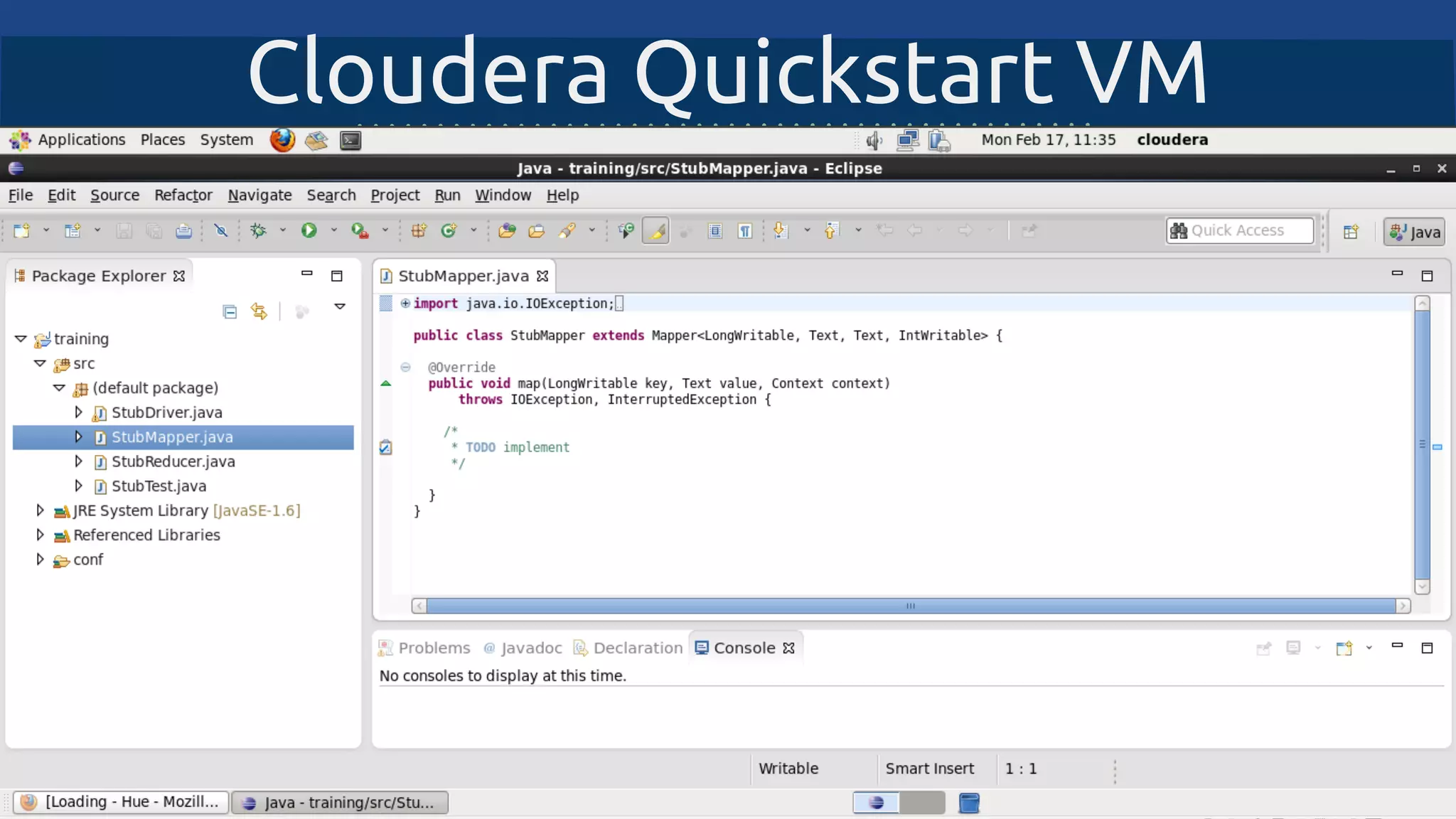
Task: Click the Open Type icon
Action: [x=507, y=230]
